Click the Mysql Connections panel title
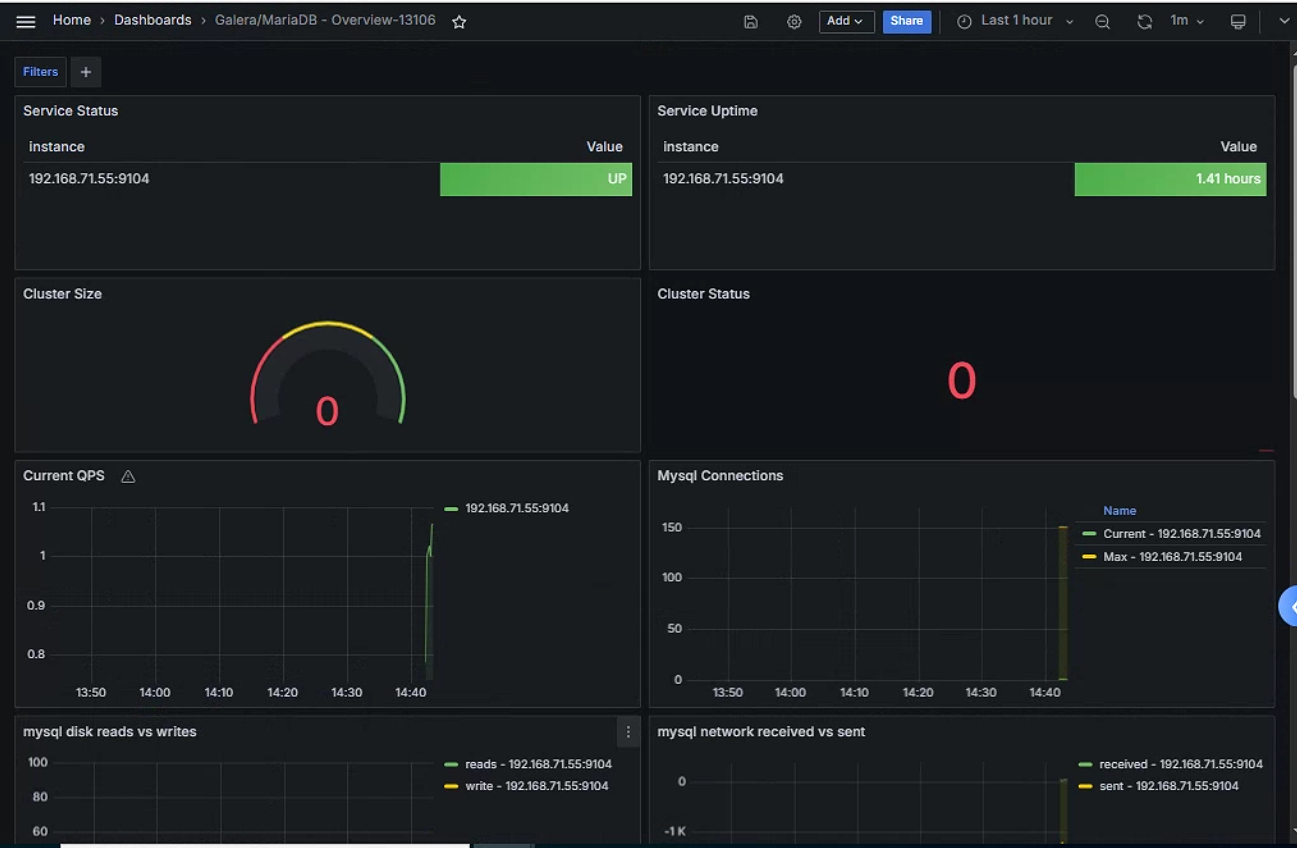1297x848 pixels. pyautogui.click(x=720, y=476)
